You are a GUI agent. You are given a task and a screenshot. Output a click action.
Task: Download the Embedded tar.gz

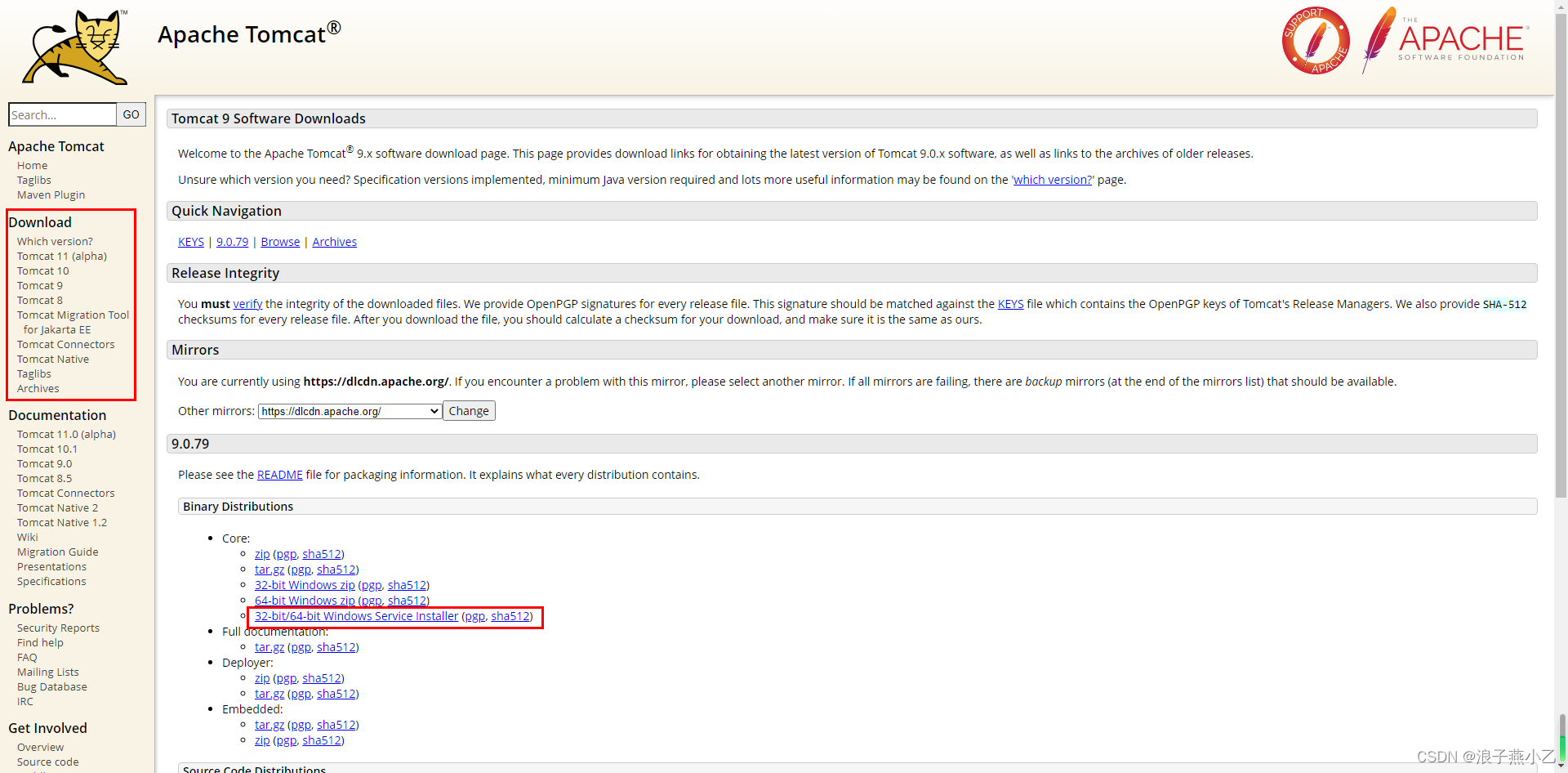(269, 725)
